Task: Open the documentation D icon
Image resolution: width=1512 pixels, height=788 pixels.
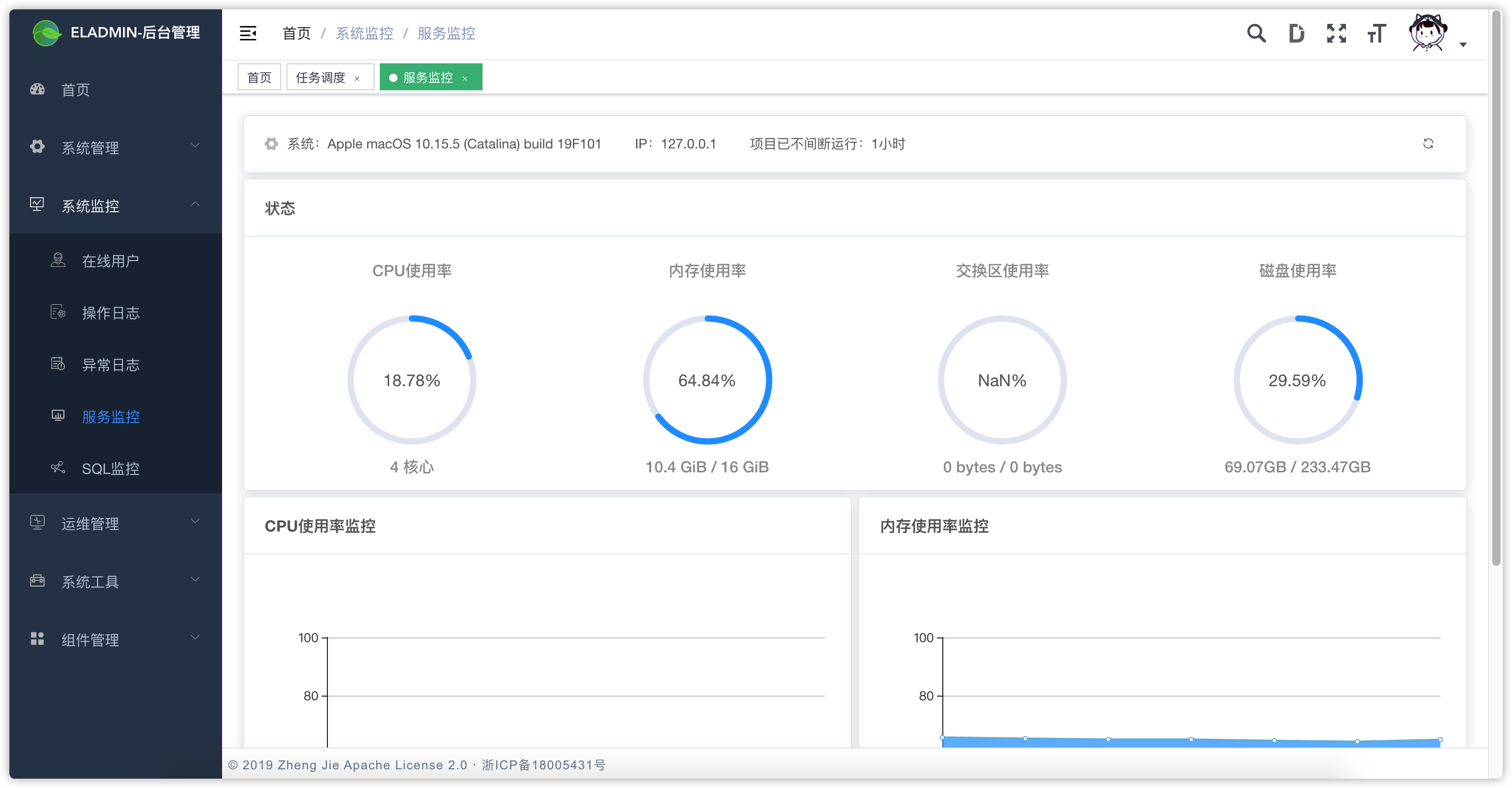Action: 1296,33
